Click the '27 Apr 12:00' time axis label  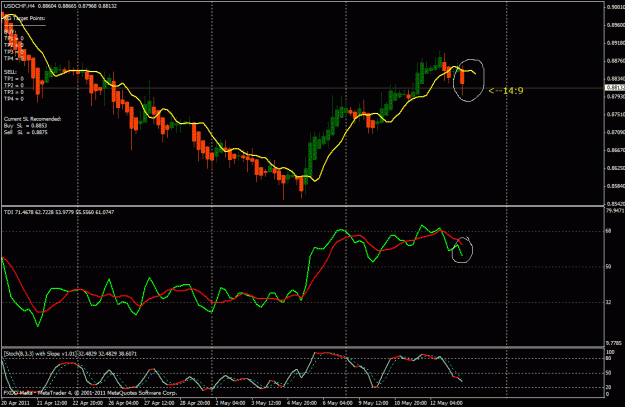coord(159,403)
